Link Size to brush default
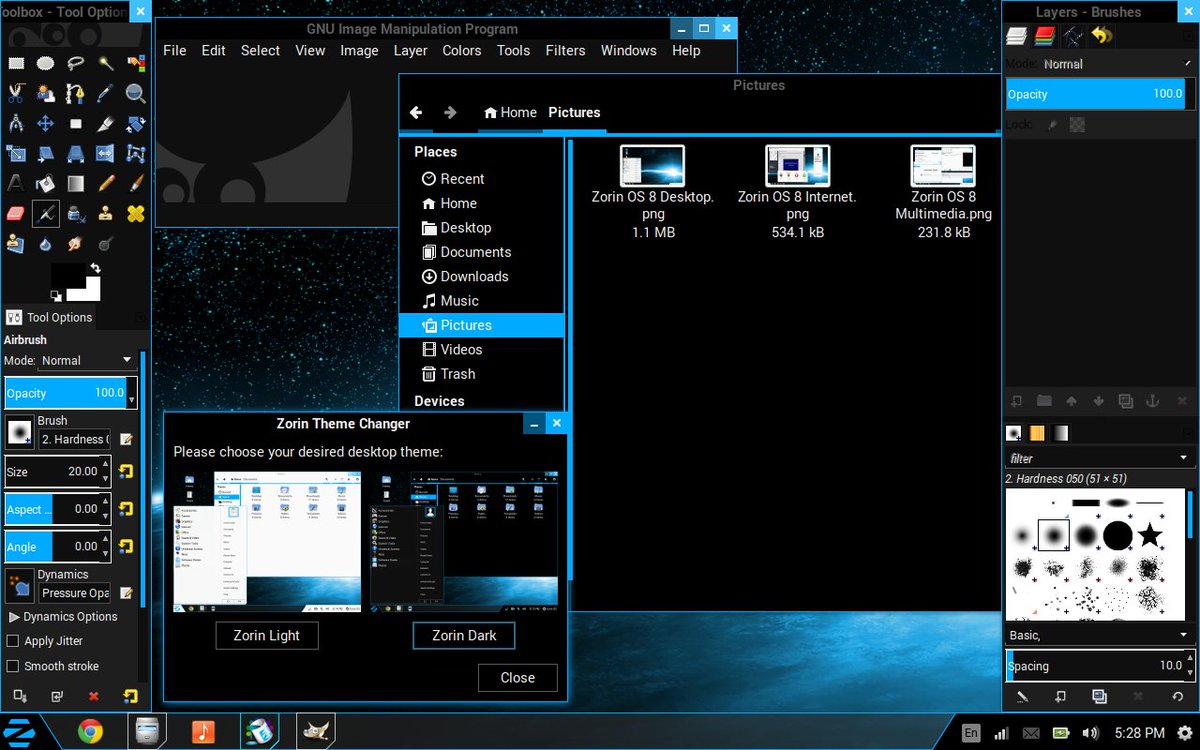The image size is (1200, 750). point(126,471)
